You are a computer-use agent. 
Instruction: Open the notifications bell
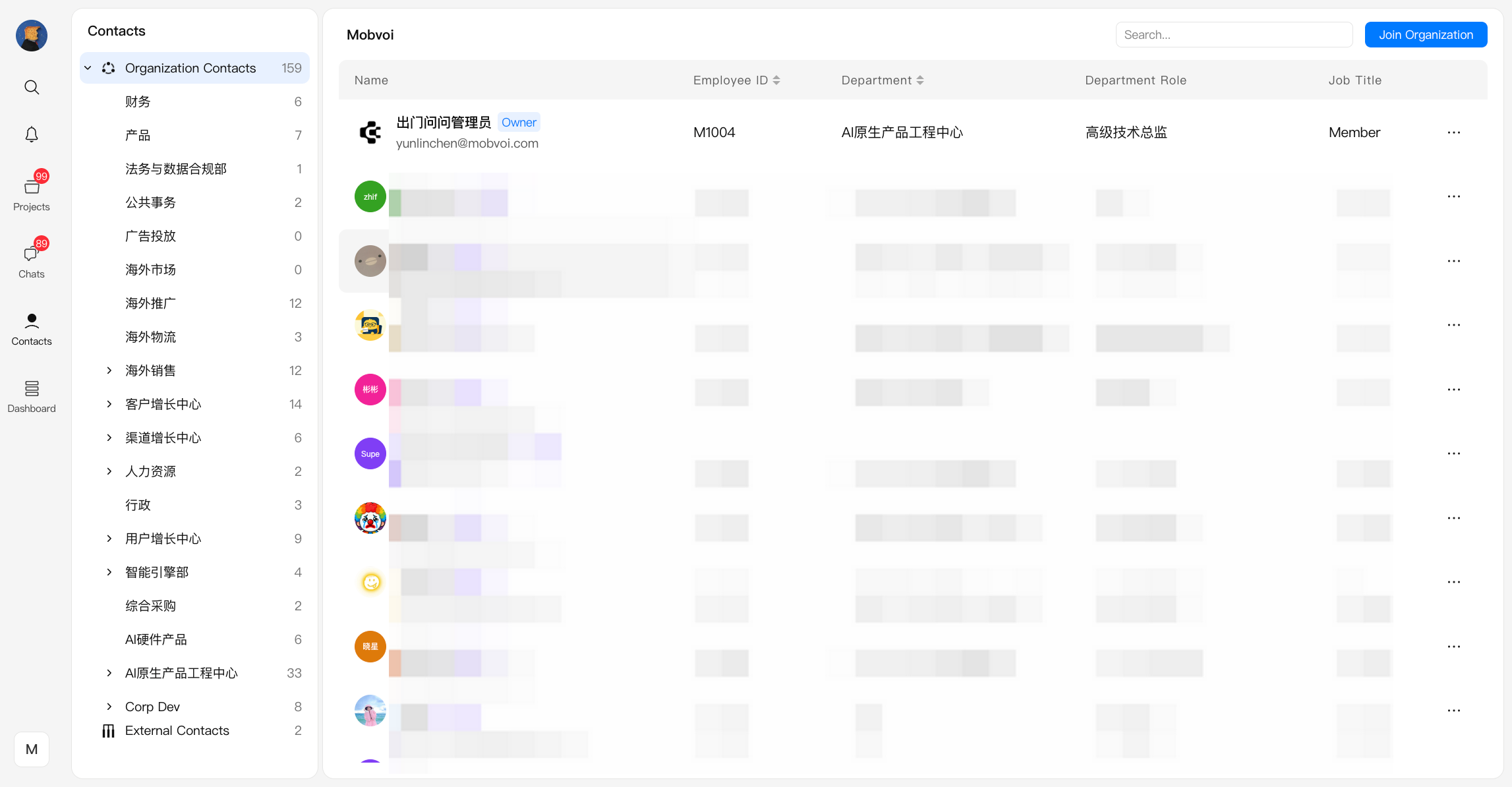[32, 134]
